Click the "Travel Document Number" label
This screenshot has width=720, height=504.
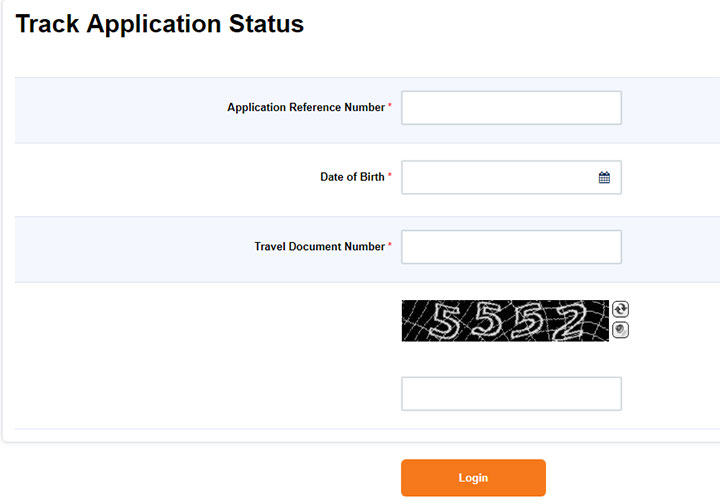tap(319, 246)
